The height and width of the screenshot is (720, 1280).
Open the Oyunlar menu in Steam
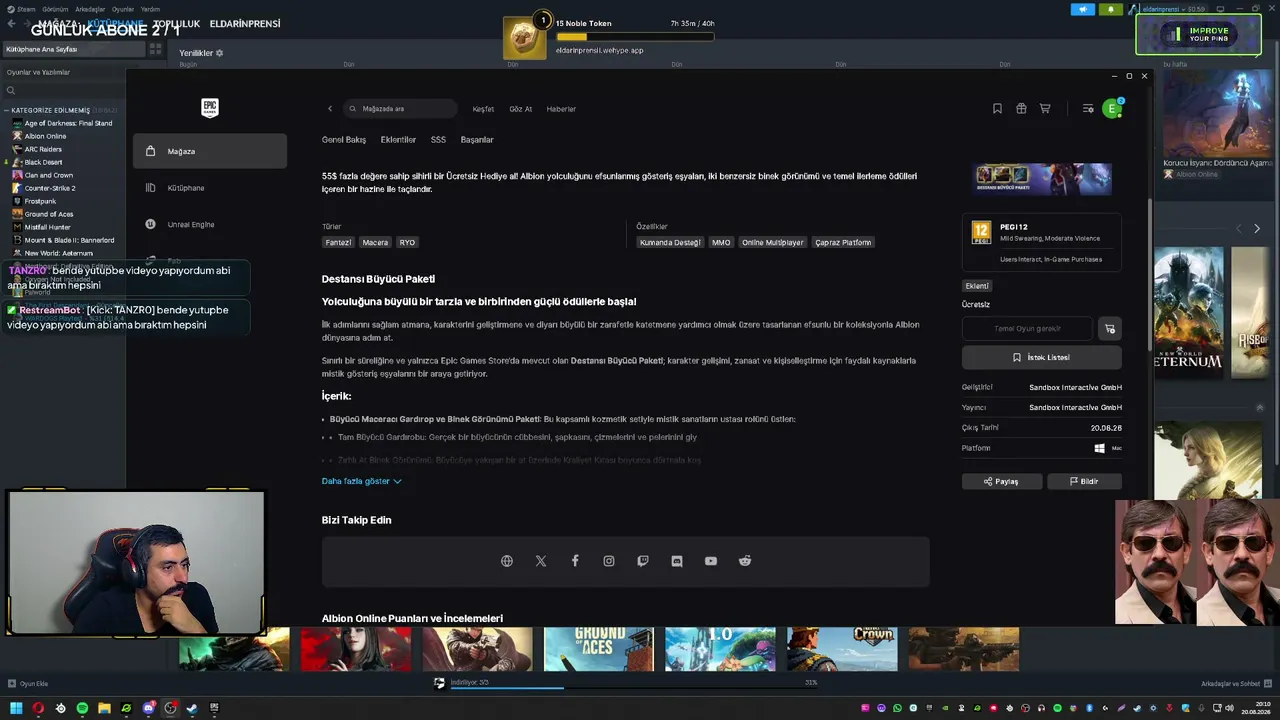pos(123,9)
